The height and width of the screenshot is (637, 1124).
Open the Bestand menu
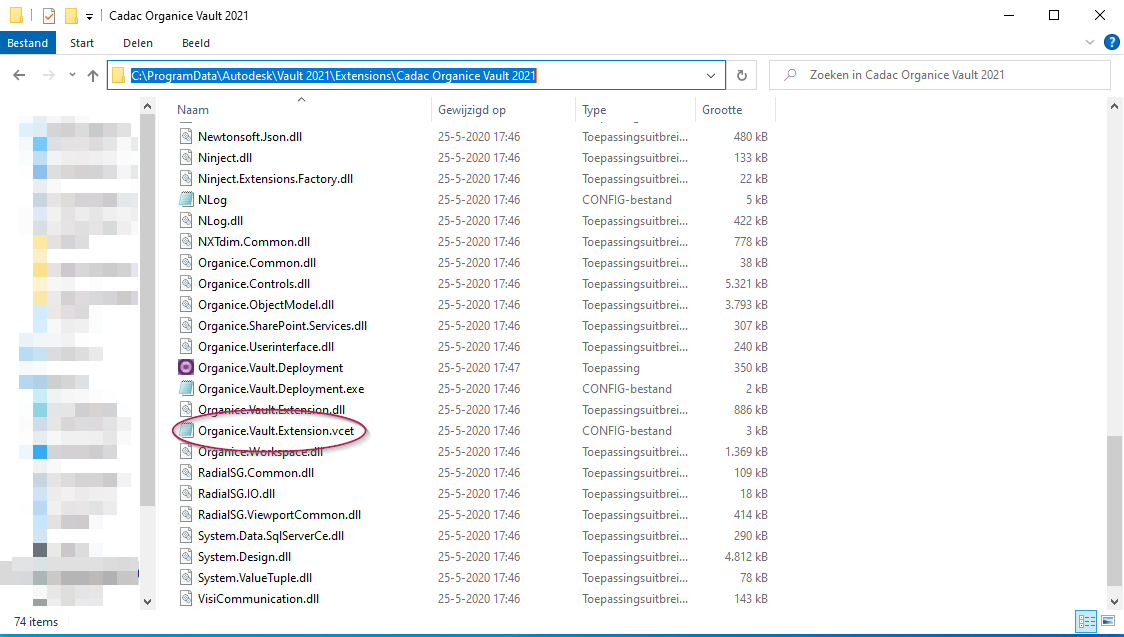pos(28,43)
